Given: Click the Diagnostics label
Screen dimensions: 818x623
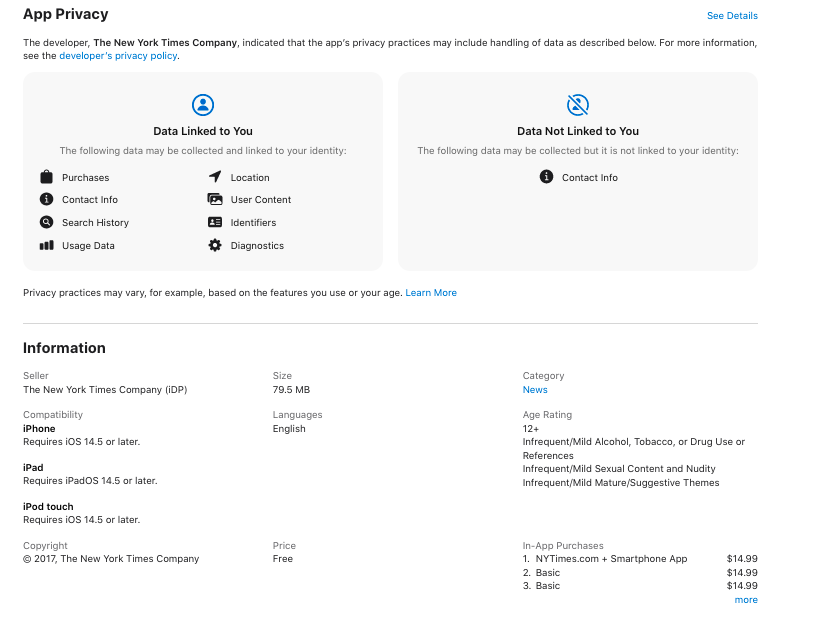Looking at the screenshot, I should coord(257,246).
